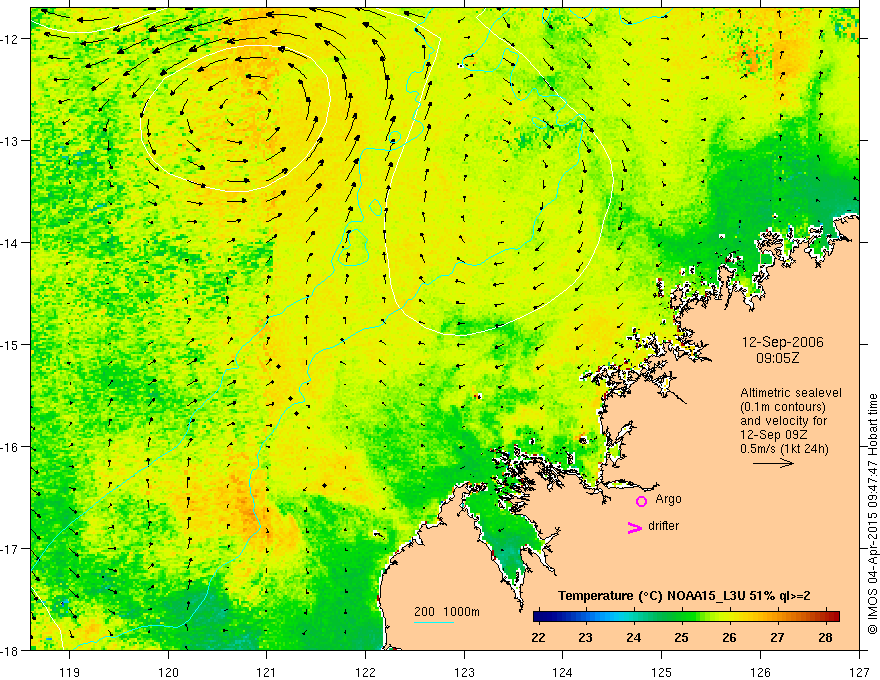Screen dimensions: 880x680
Task: Click the magenta drifter arrowhead legend symbol
Action: tap(635, 527)
